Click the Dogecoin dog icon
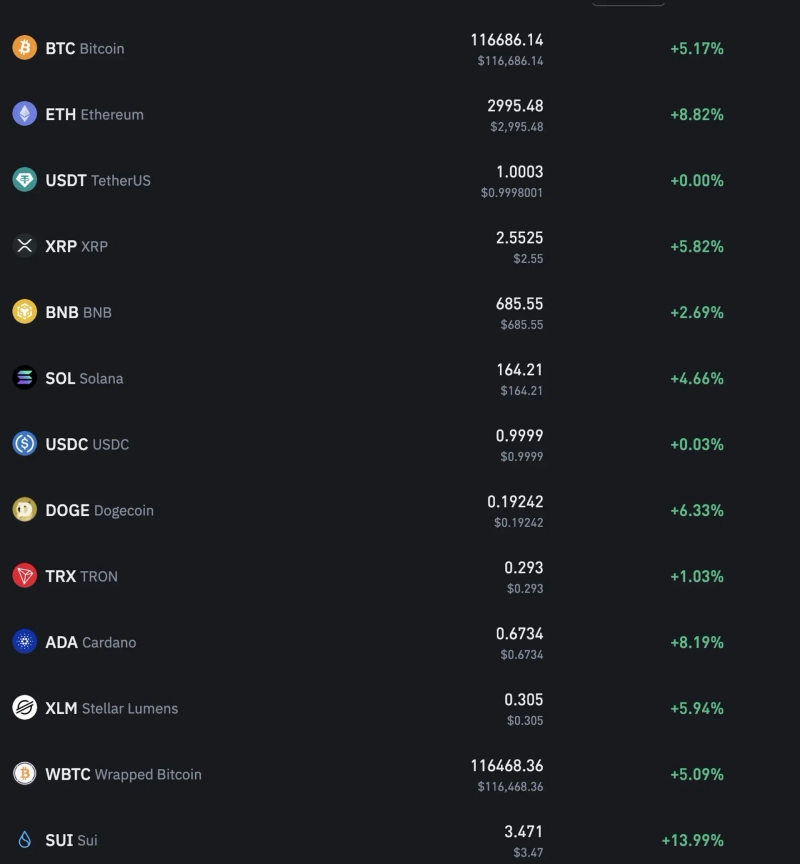Image resolution: width=800 pixels, height=864 pixels. pyautogui.click(x=24, y=510)
